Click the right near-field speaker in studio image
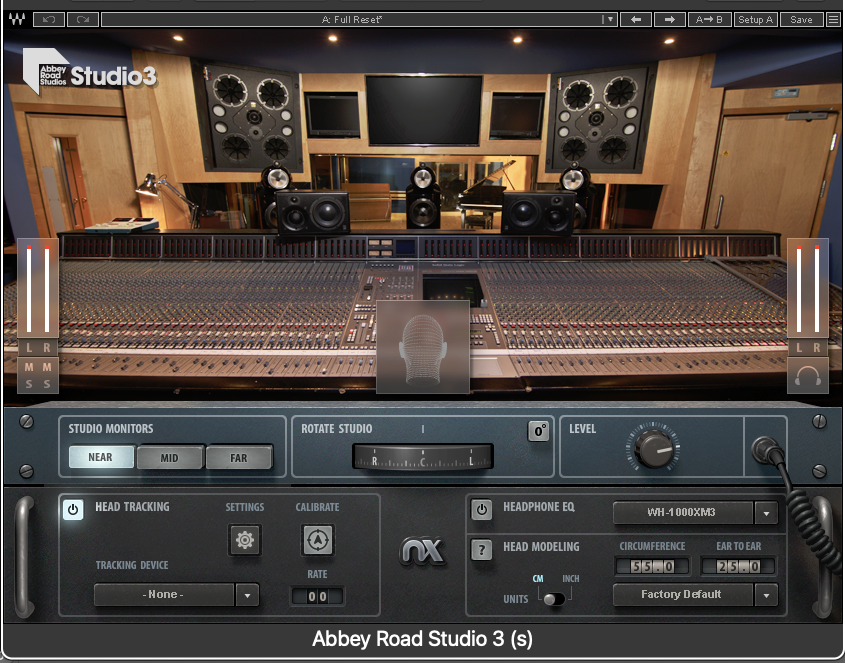The width and height of the screenshot is (845, 663). point(538,213)
